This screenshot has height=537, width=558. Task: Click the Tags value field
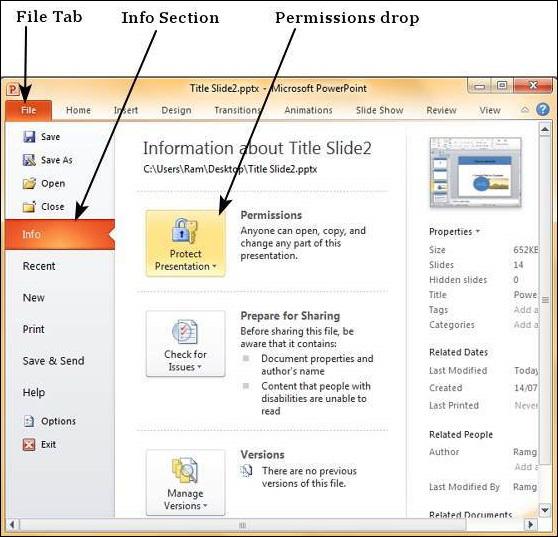click(526, 310)
